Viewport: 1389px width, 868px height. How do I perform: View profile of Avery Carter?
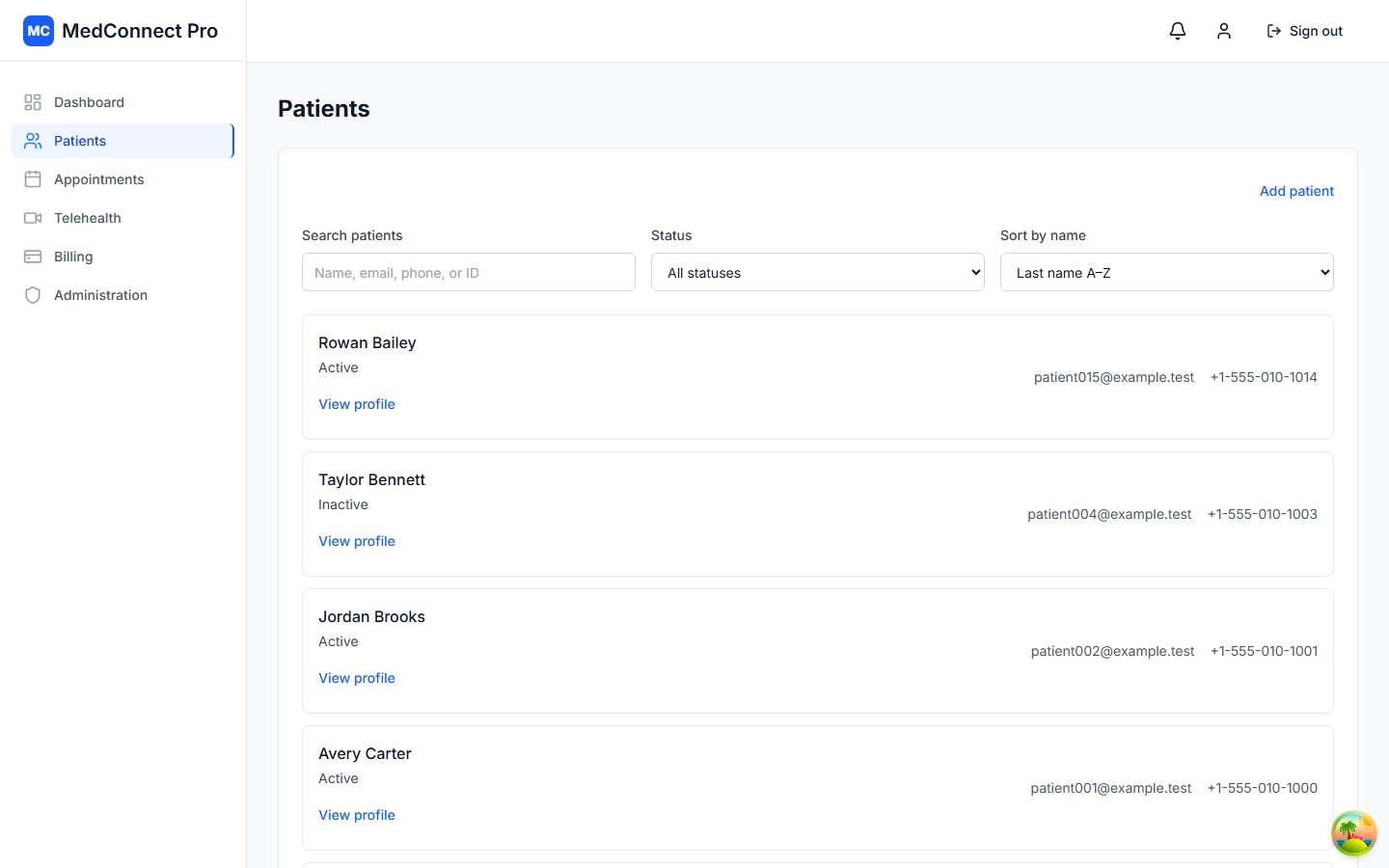pos(357,815)
